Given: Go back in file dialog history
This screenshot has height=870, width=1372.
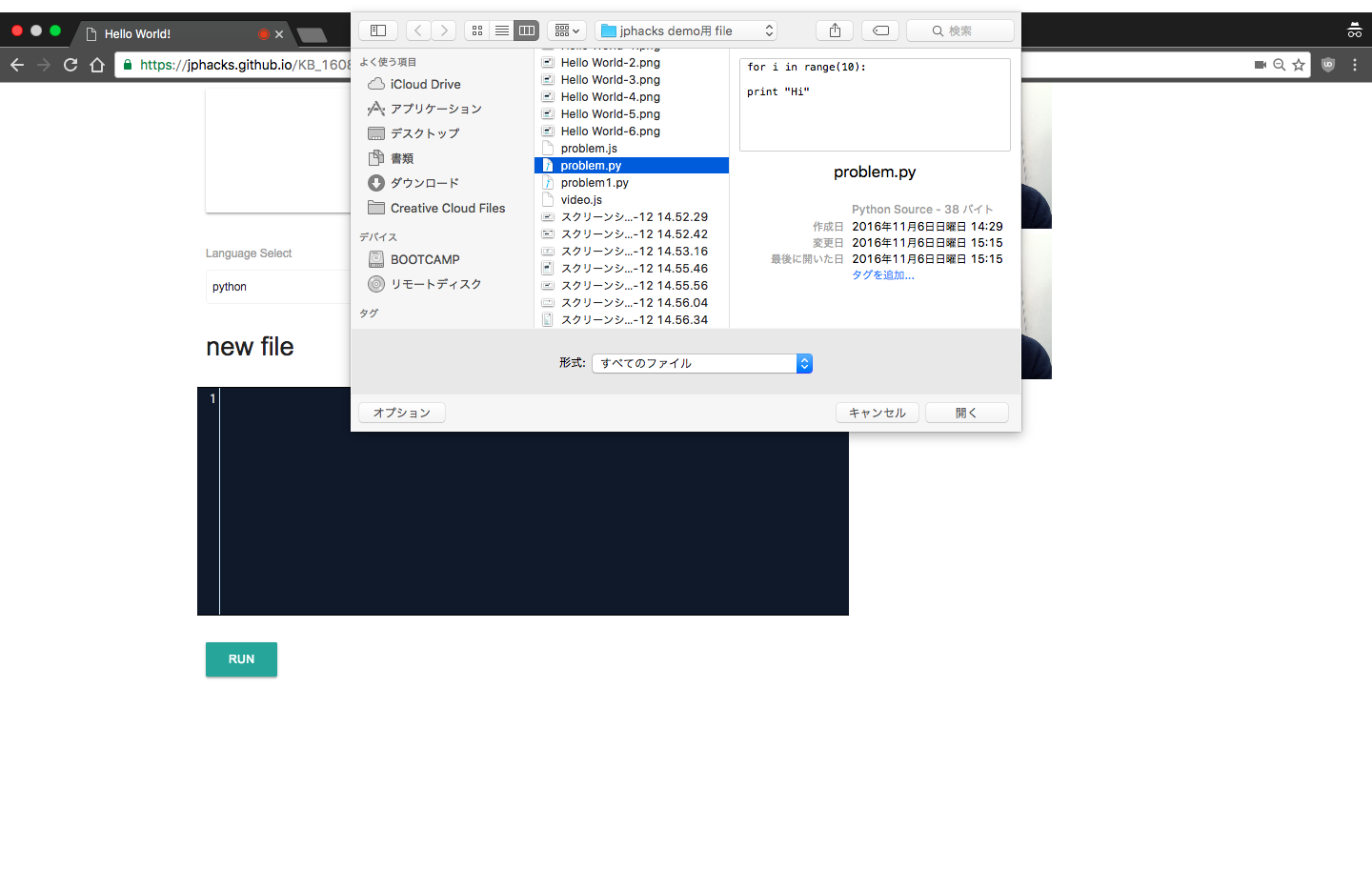Looking at the screenshot, I should [x=418, y=30].
